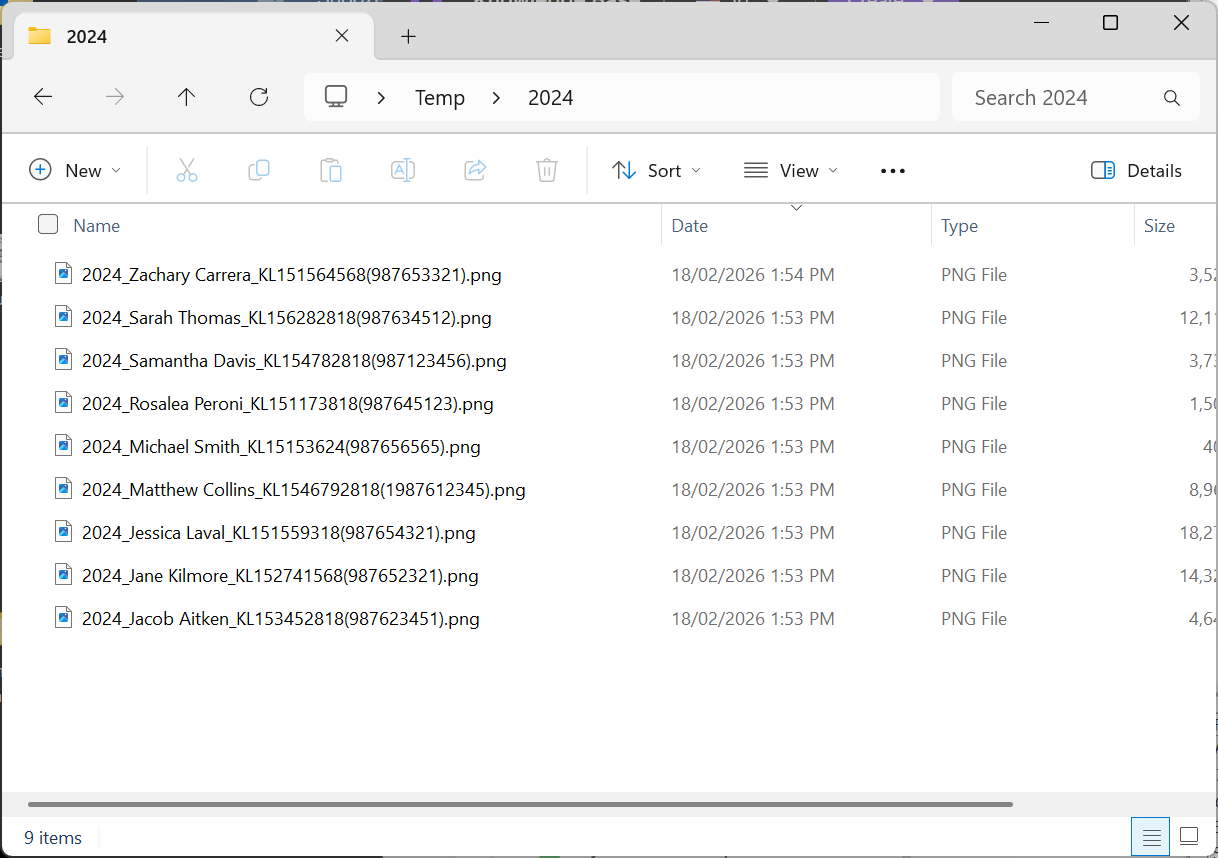Open the New item dropdown
The height and width of the screenshot is (858, 1218).
(x=75, y=171)
